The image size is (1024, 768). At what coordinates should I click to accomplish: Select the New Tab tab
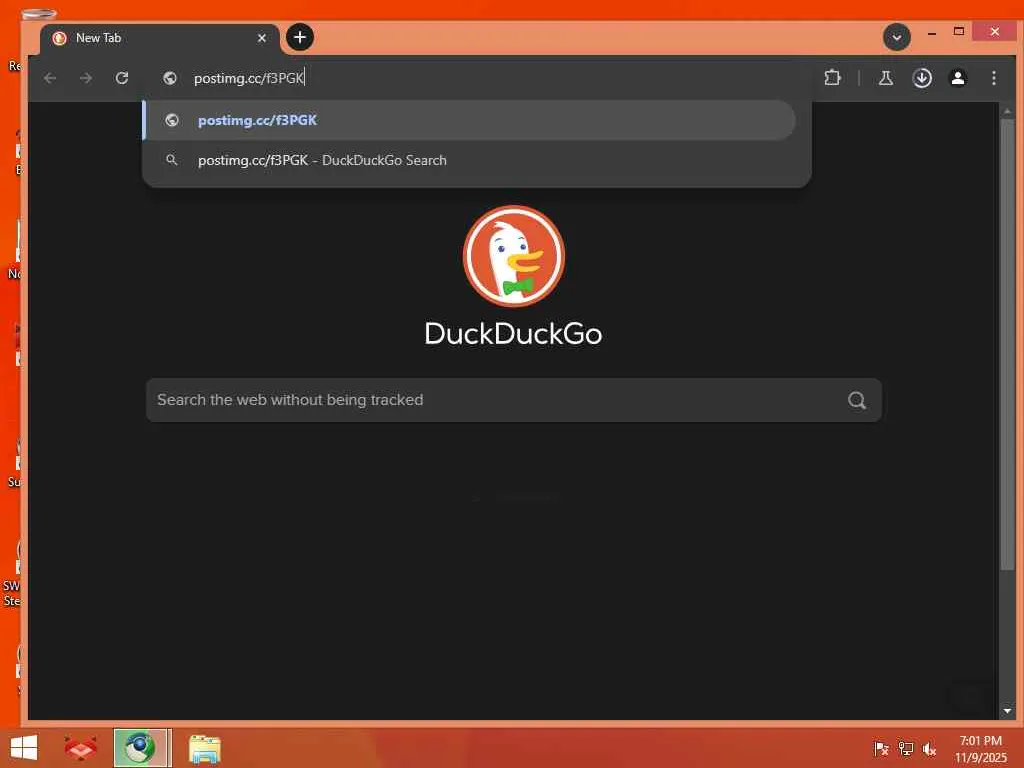[x=159, y=39]
